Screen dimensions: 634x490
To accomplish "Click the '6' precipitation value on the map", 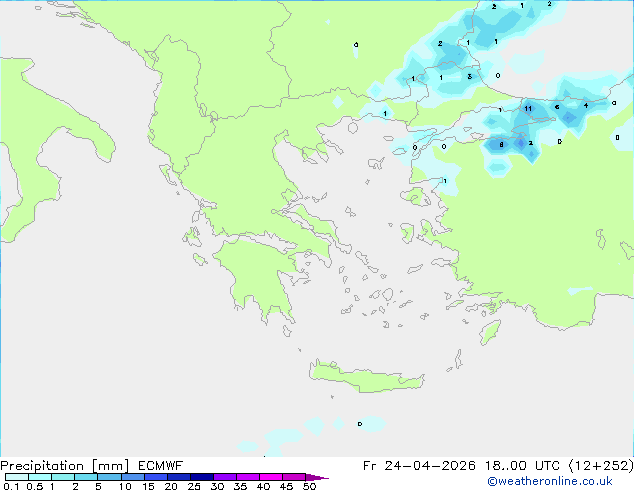I will 557,107.
